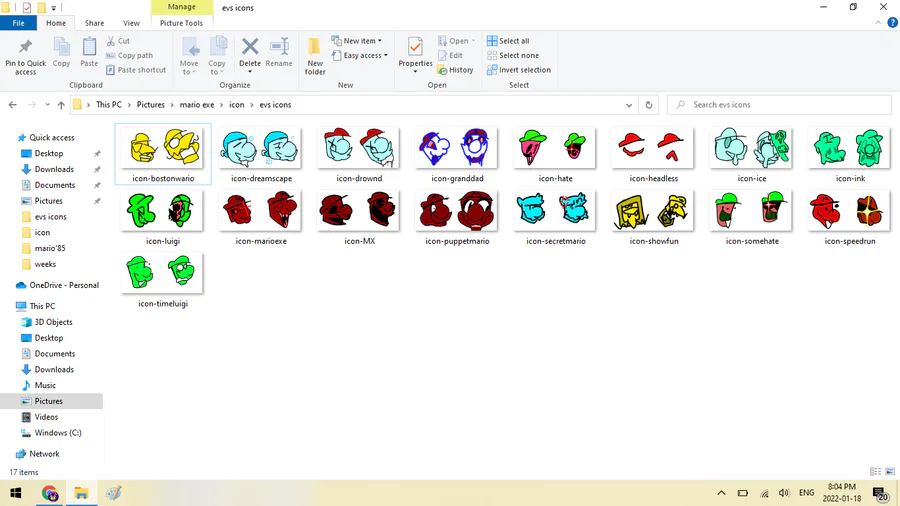
Task: Open Music in the sidebar
Action: click(45, 385)
